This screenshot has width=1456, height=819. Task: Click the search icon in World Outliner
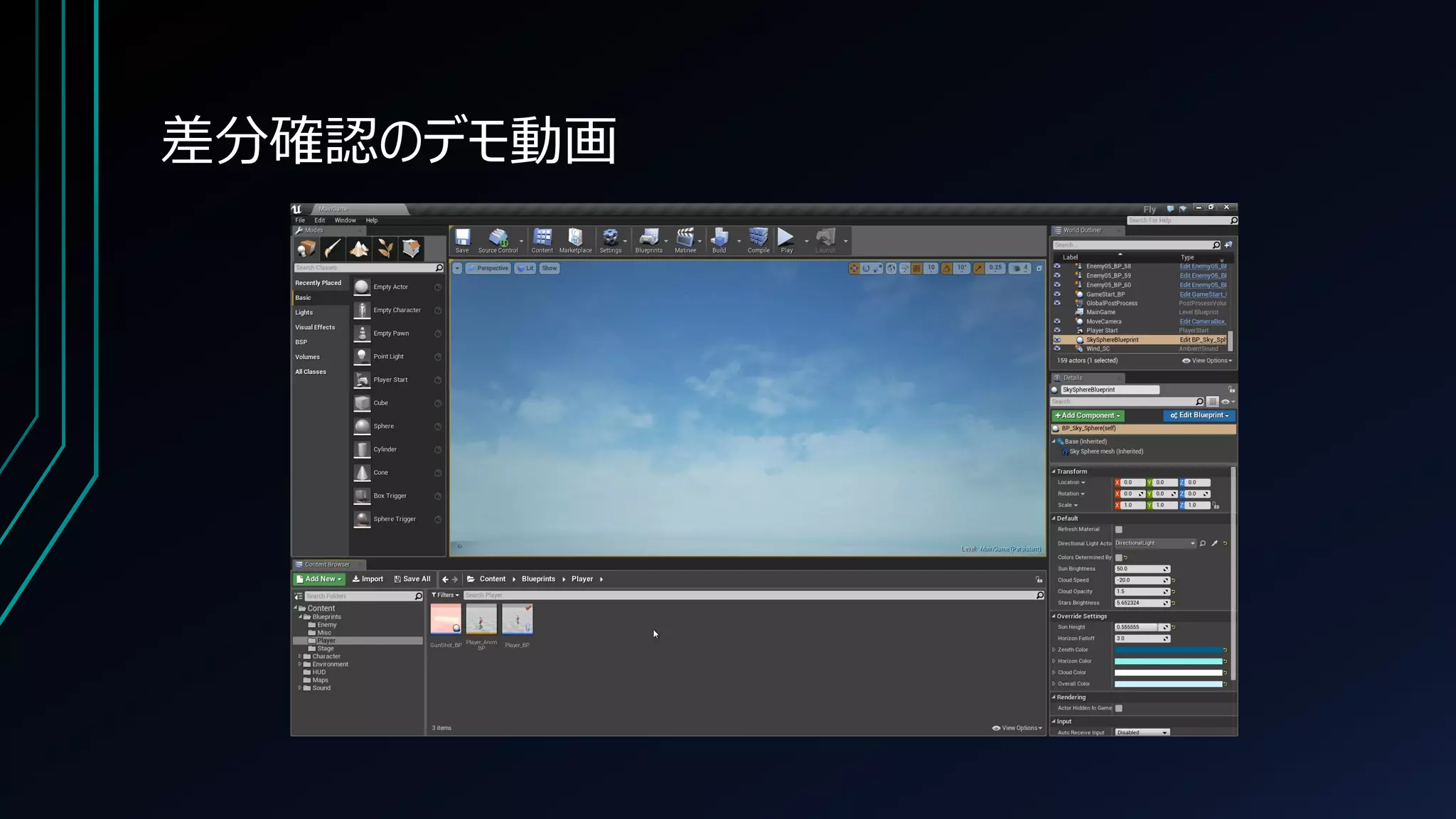coord(1216,245)
